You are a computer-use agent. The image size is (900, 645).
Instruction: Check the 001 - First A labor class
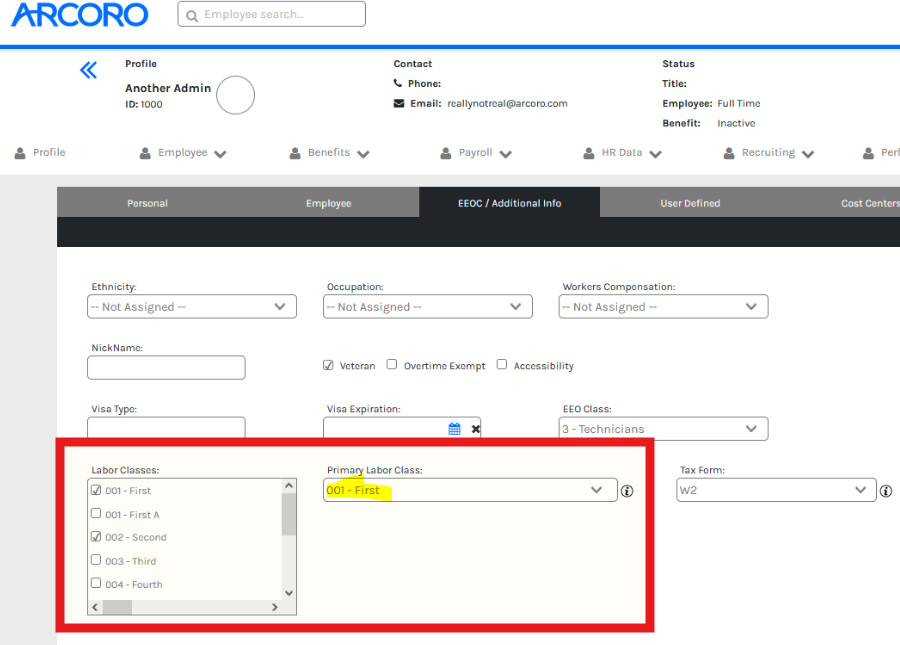[x=96, y=513]
